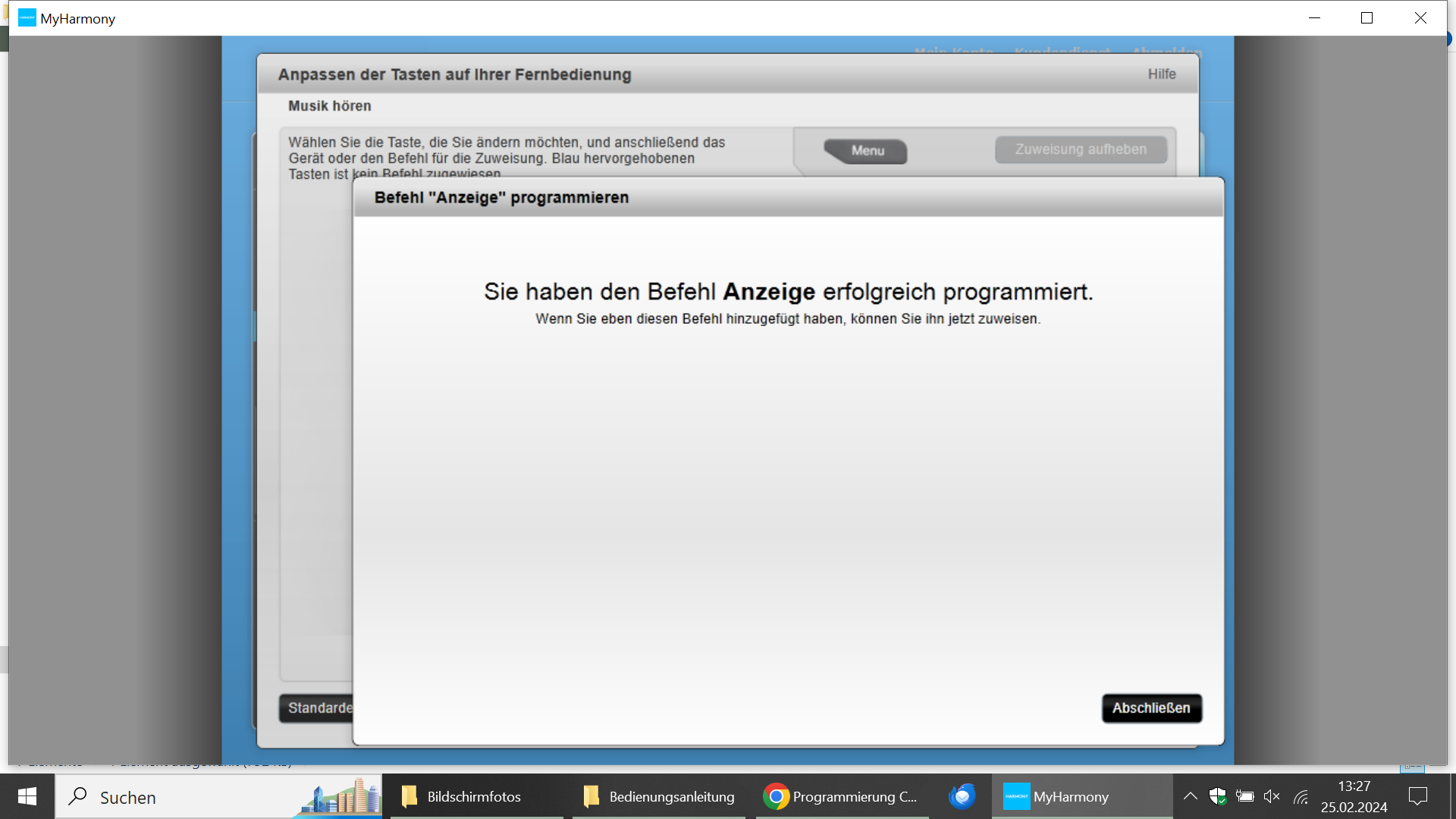Click the Suchen taskbar search box
1456x819 pixels.
tap(190, 797)
